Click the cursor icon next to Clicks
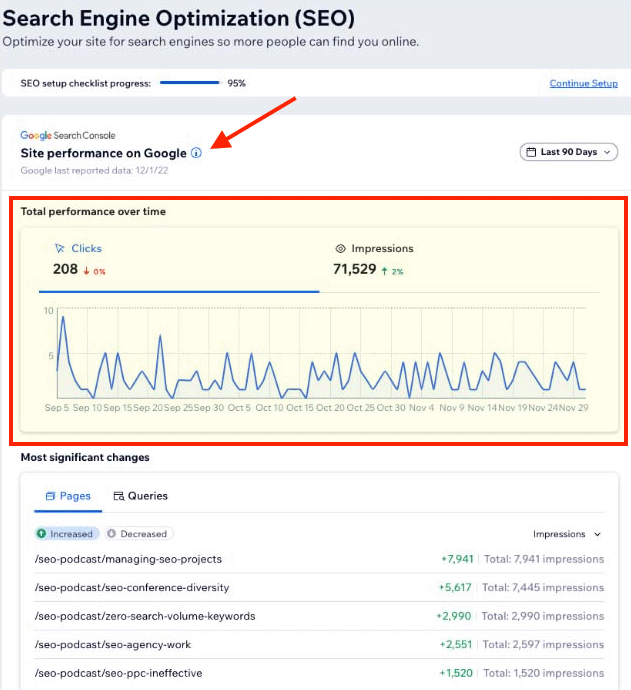This screenshot has height=690, width=631. (59, 248)
